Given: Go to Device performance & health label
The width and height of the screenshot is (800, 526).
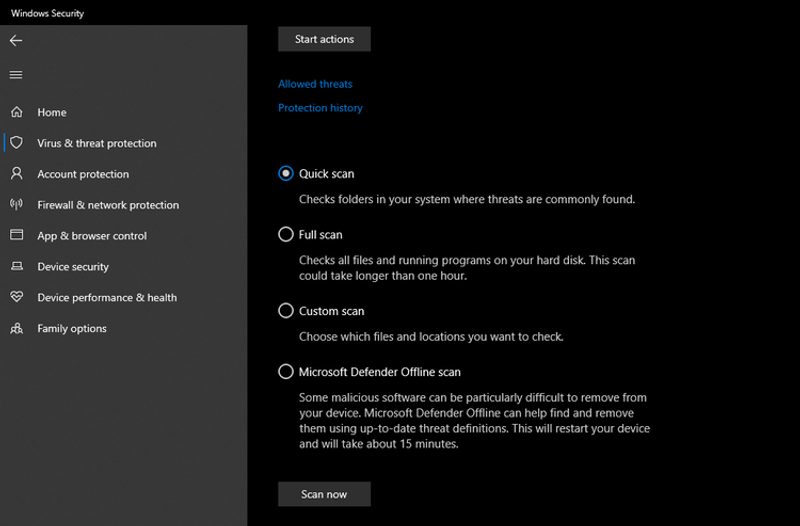Looking at the screenshot, I should [x=107, y=298].
